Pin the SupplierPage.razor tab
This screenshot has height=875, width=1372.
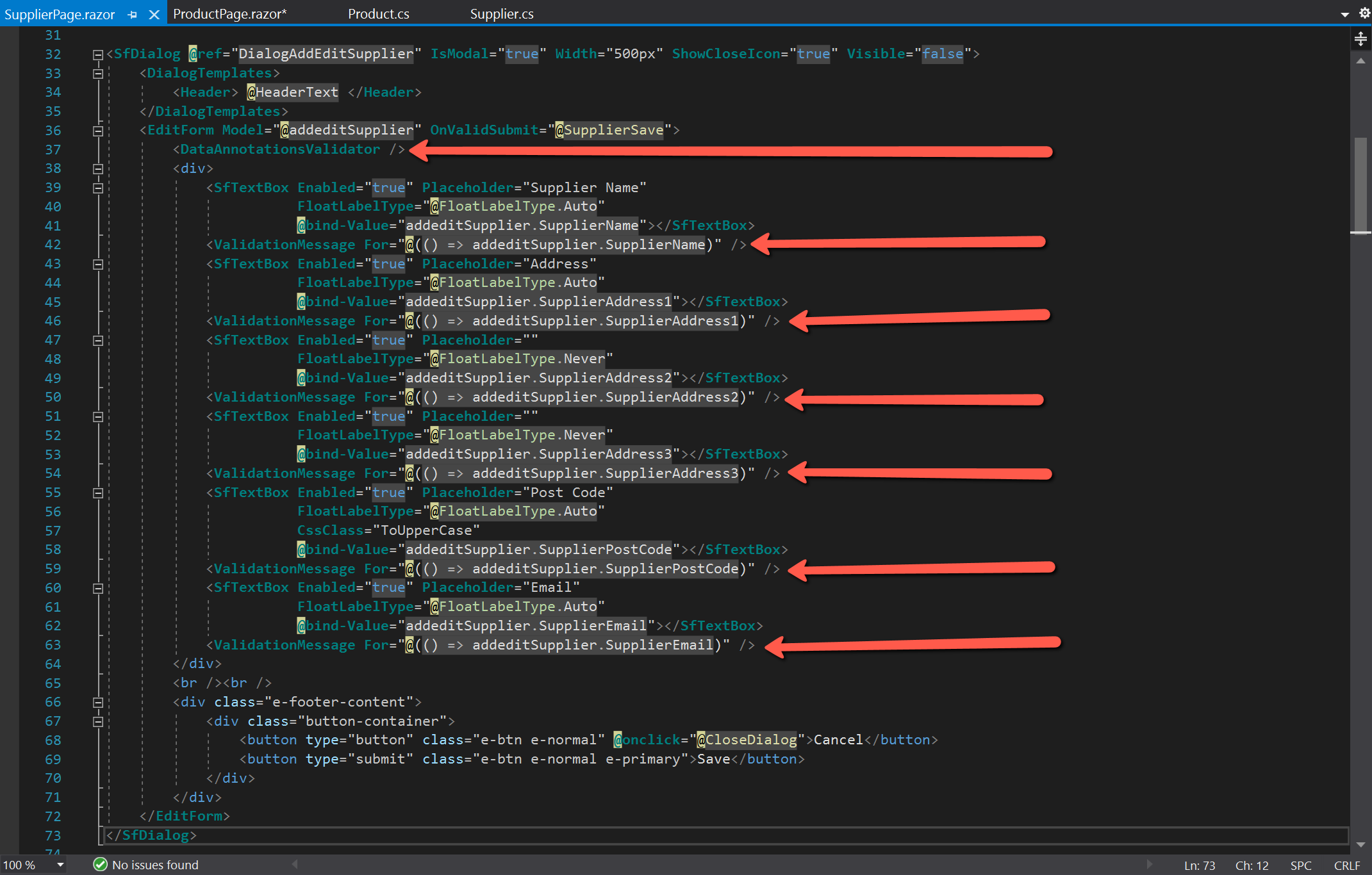click(x=132, y=13)
